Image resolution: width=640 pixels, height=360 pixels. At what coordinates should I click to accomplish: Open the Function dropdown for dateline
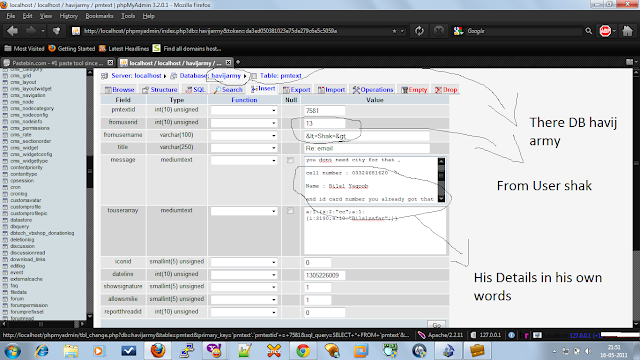[x=244, y=275]
